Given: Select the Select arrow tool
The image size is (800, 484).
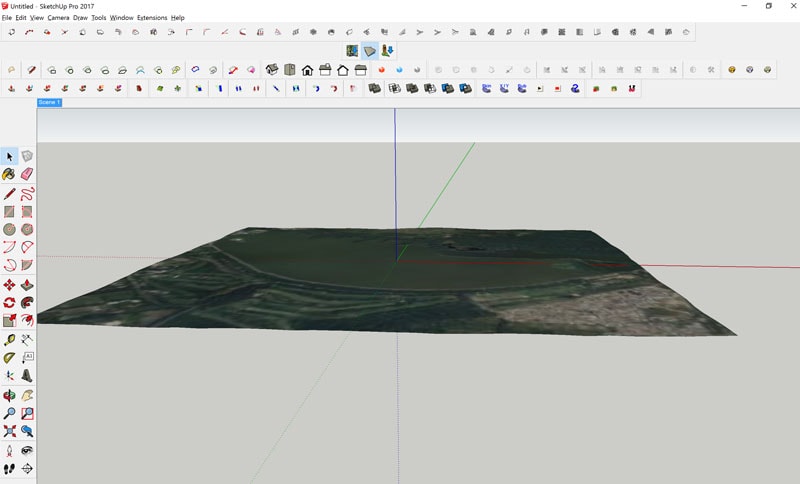Looking at the screenshot, I should pos(9,157).
